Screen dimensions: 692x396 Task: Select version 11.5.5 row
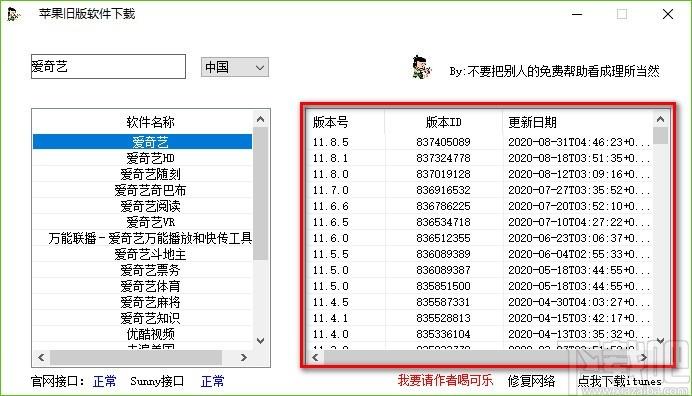(x=479, y=254)
